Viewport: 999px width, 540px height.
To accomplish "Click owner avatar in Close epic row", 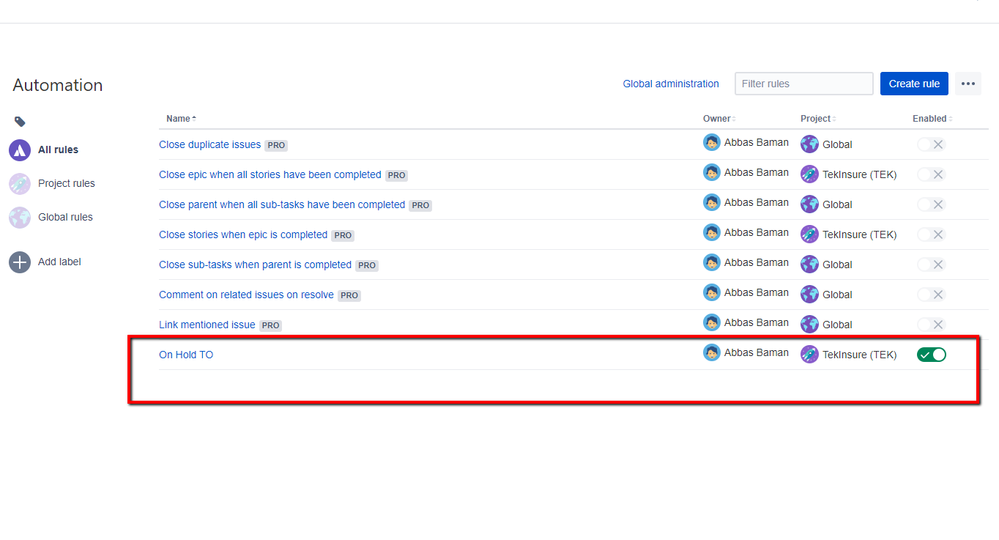I will [x=712, y=173].
